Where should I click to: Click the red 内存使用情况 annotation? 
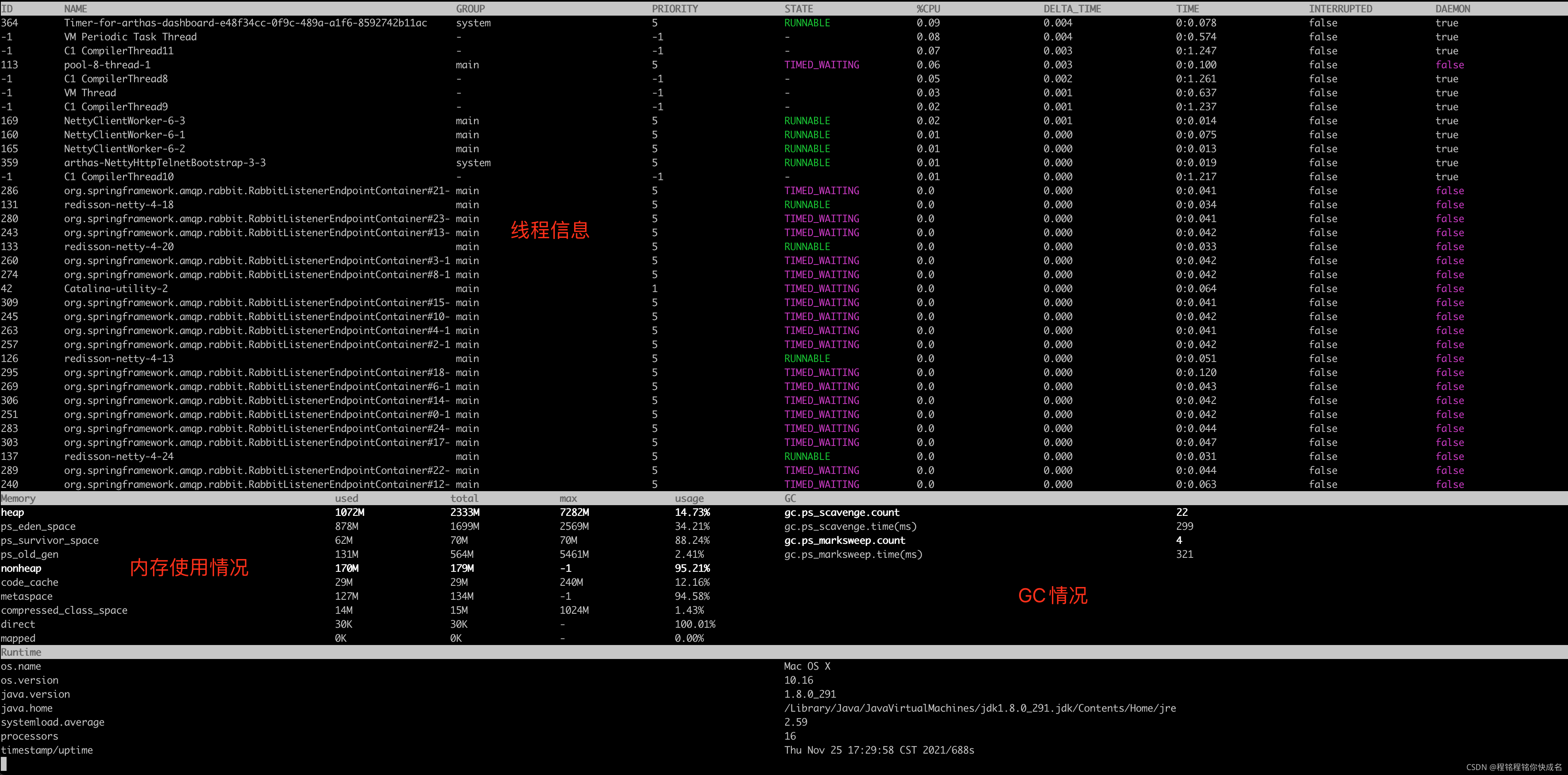(189, 567)
